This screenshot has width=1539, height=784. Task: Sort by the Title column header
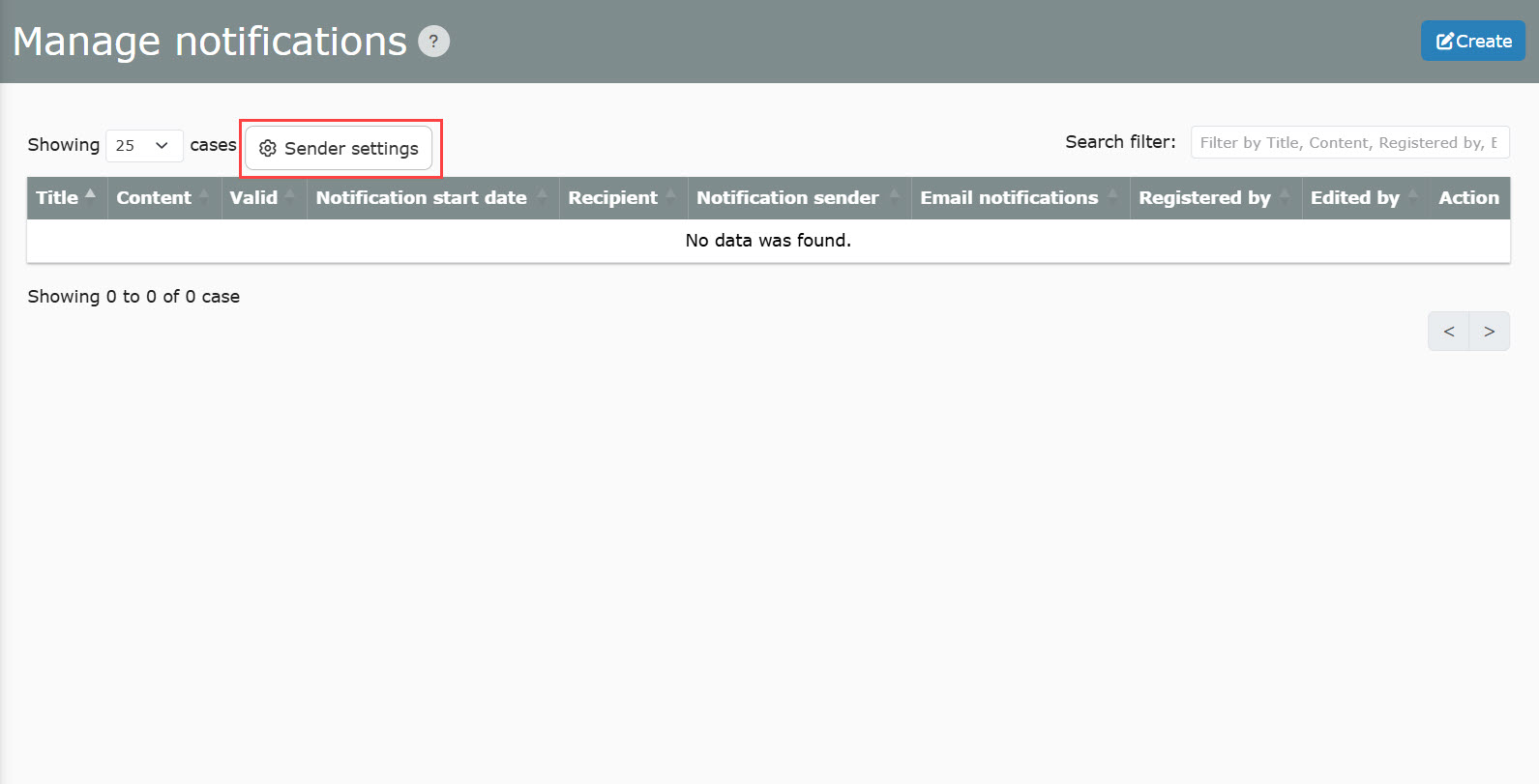(x=57, y=197)
